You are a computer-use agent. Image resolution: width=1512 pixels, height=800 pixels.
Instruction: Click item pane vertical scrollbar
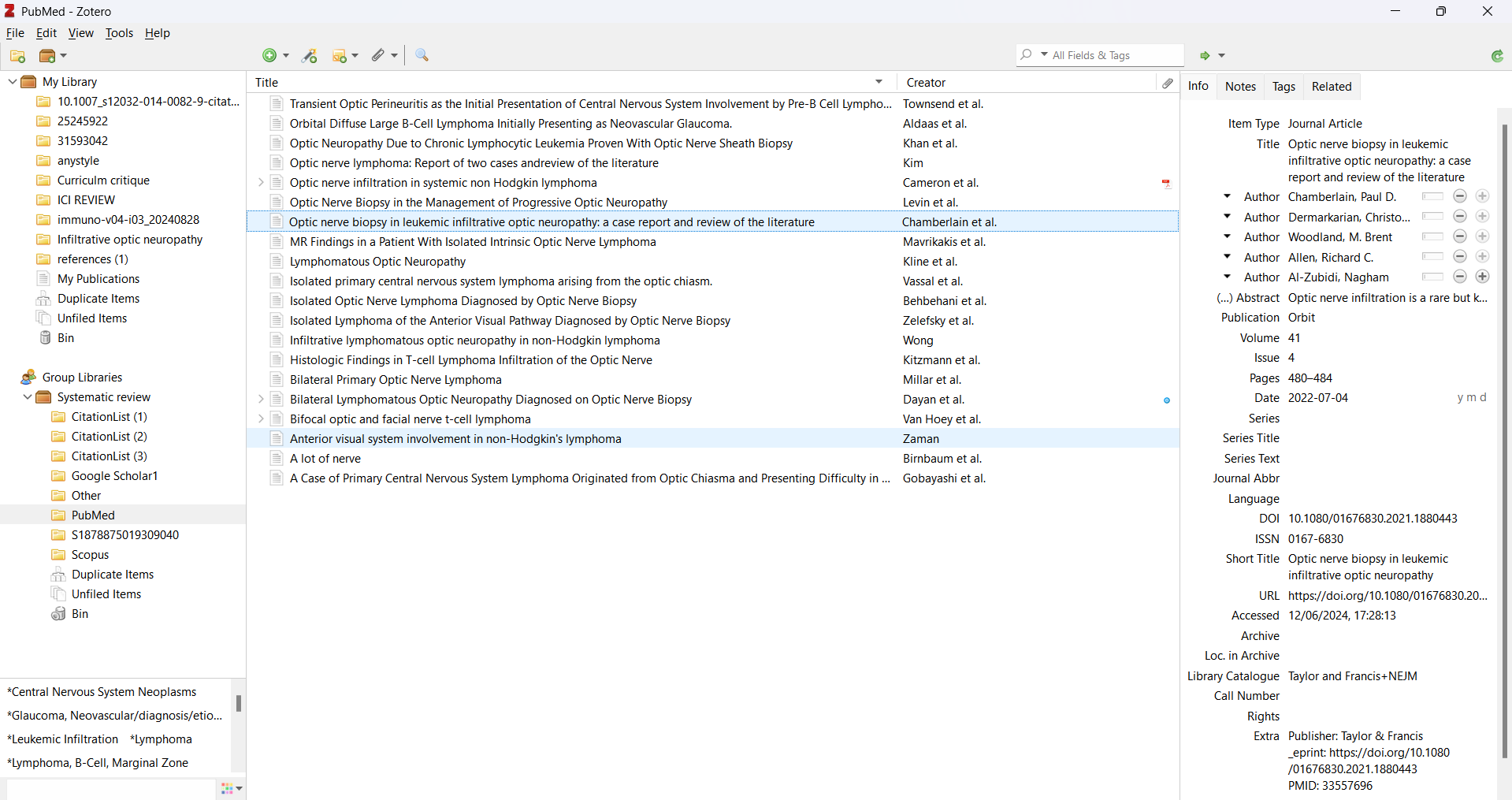[1504, 441]
